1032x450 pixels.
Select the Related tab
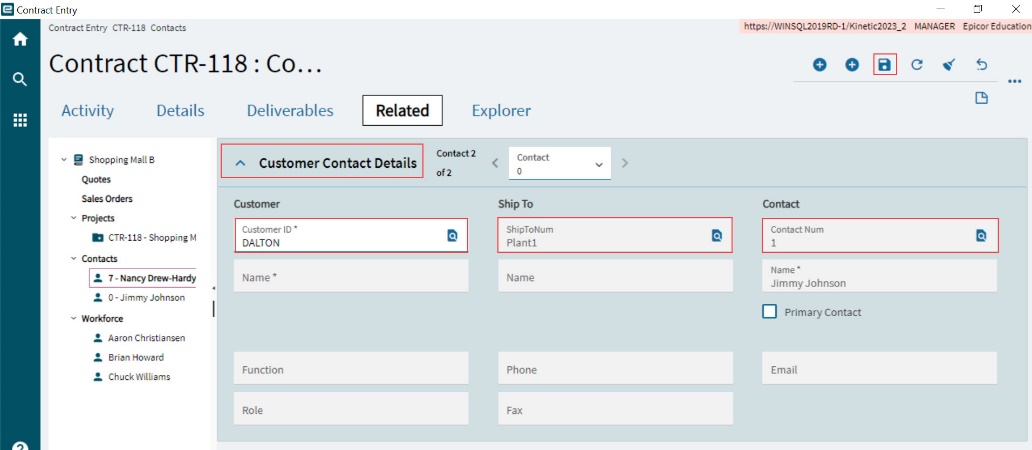tap(402, 111)
